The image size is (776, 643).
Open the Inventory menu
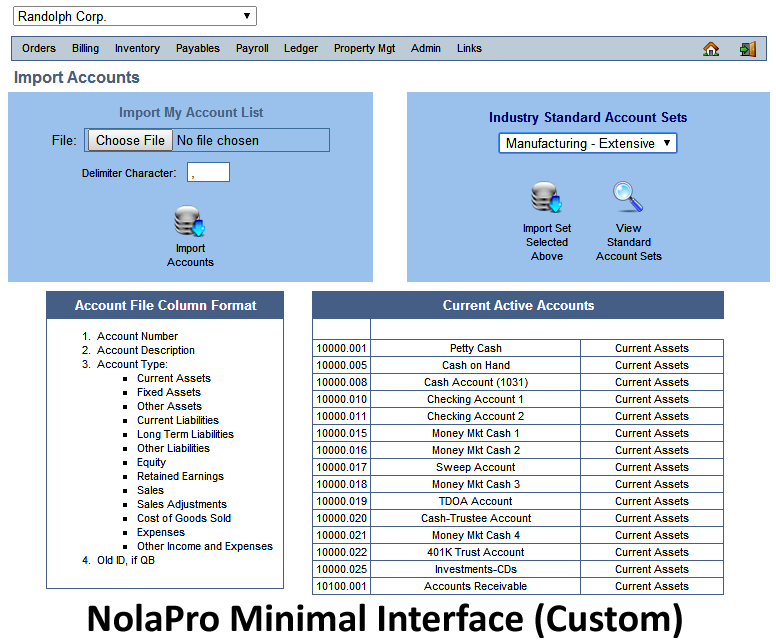tap(137, 48)
